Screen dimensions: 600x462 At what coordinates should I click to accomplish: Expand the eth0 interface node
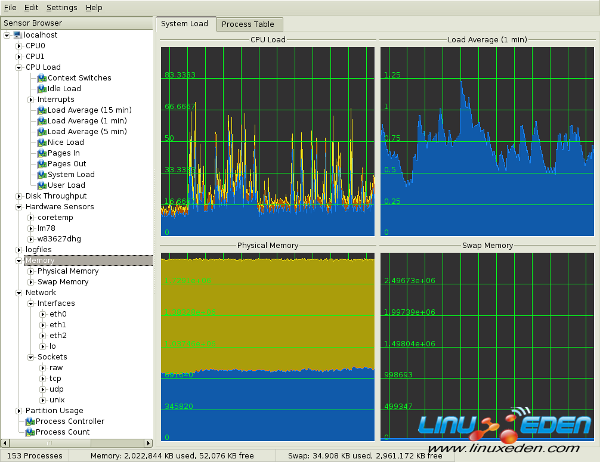coord(43,314)
